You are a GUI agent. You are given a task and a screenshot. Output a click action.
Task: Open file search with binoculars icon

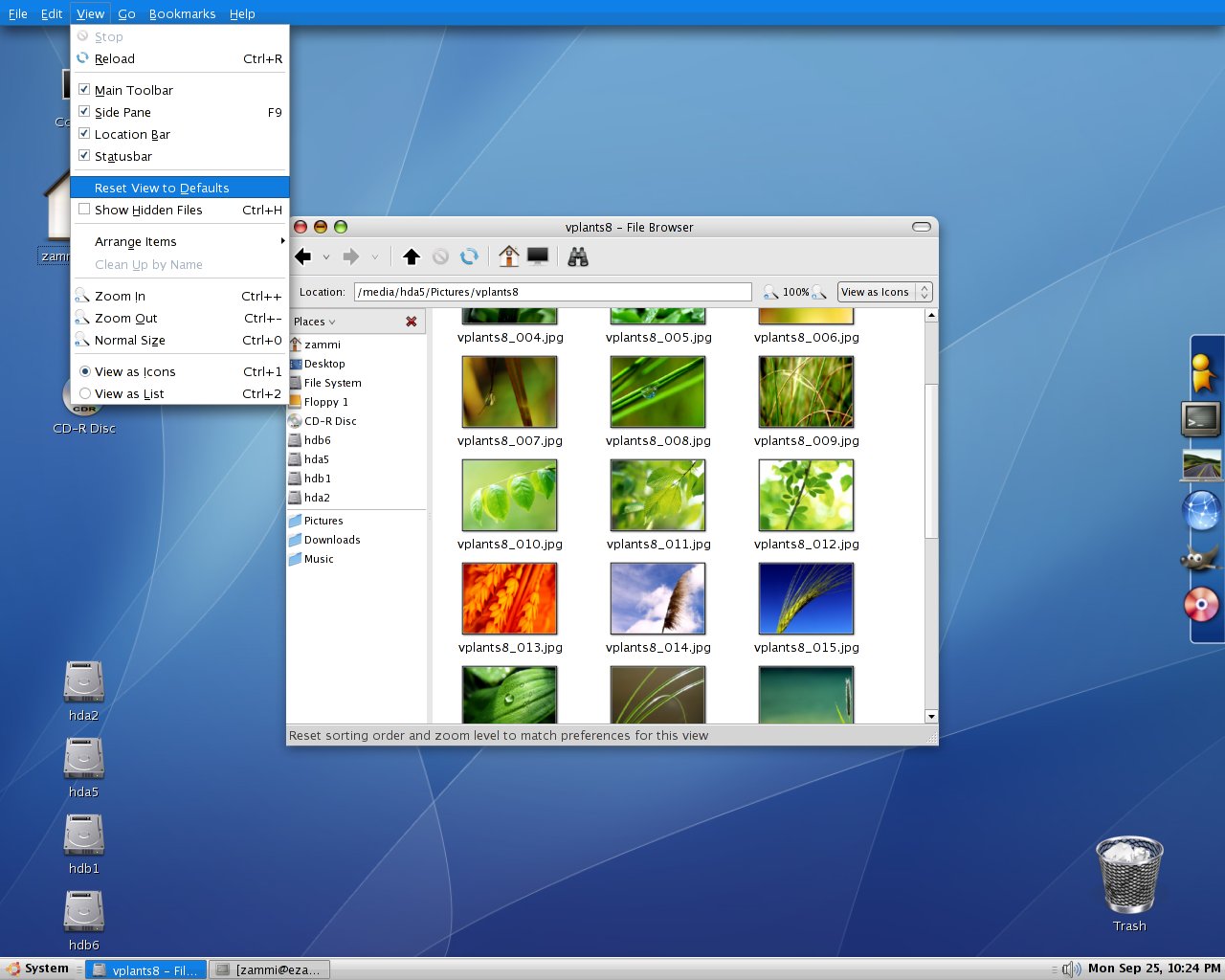pyautogui.click(x=578, y=256)
